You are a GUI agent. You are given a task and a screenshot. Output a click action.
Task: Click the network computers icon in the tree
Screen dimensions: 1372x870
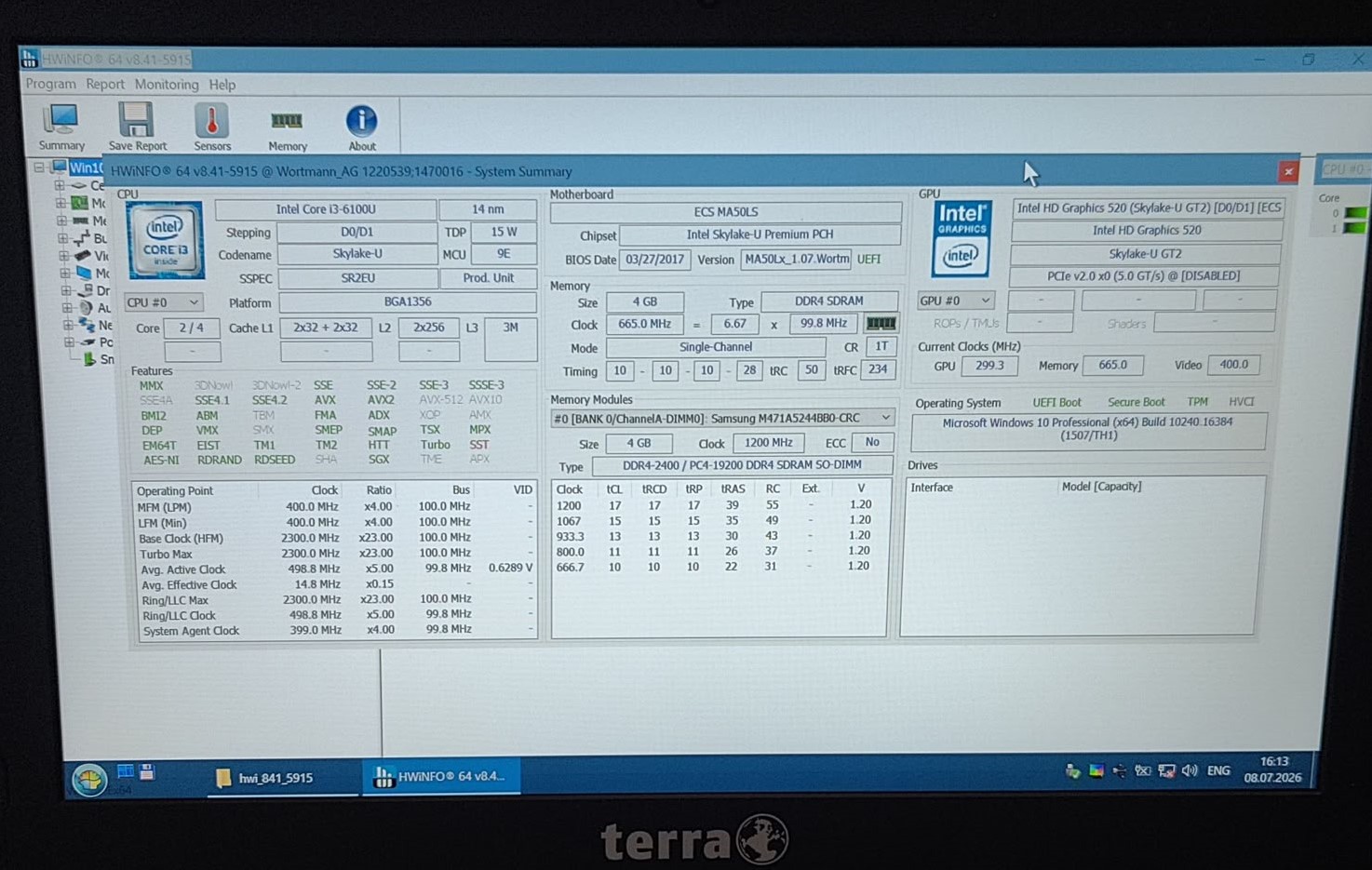(x=87, y=325)
